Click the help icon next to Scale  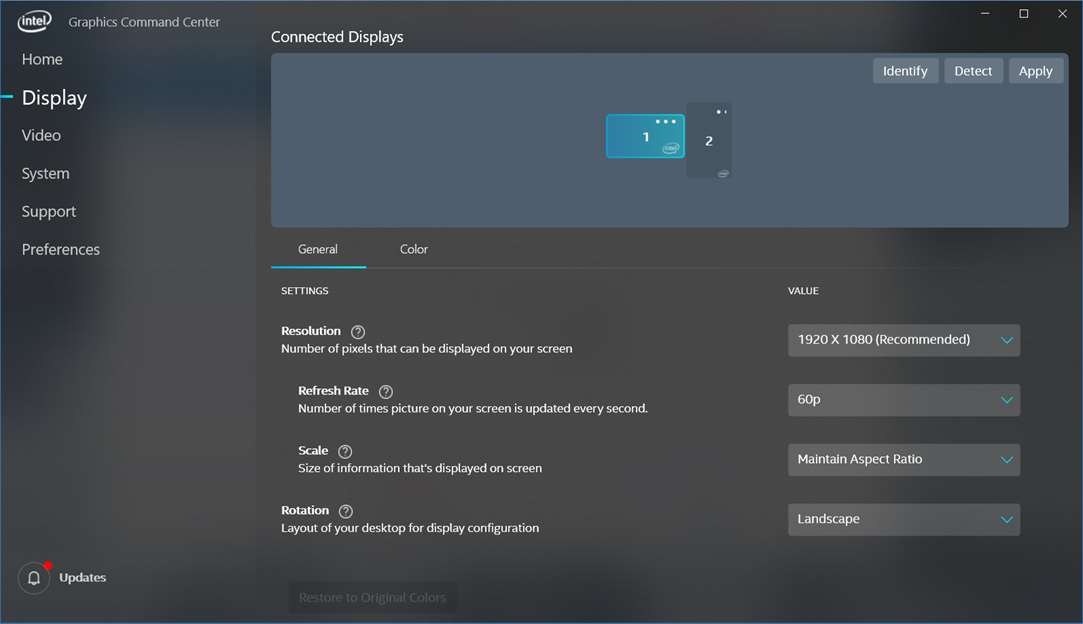345,451
